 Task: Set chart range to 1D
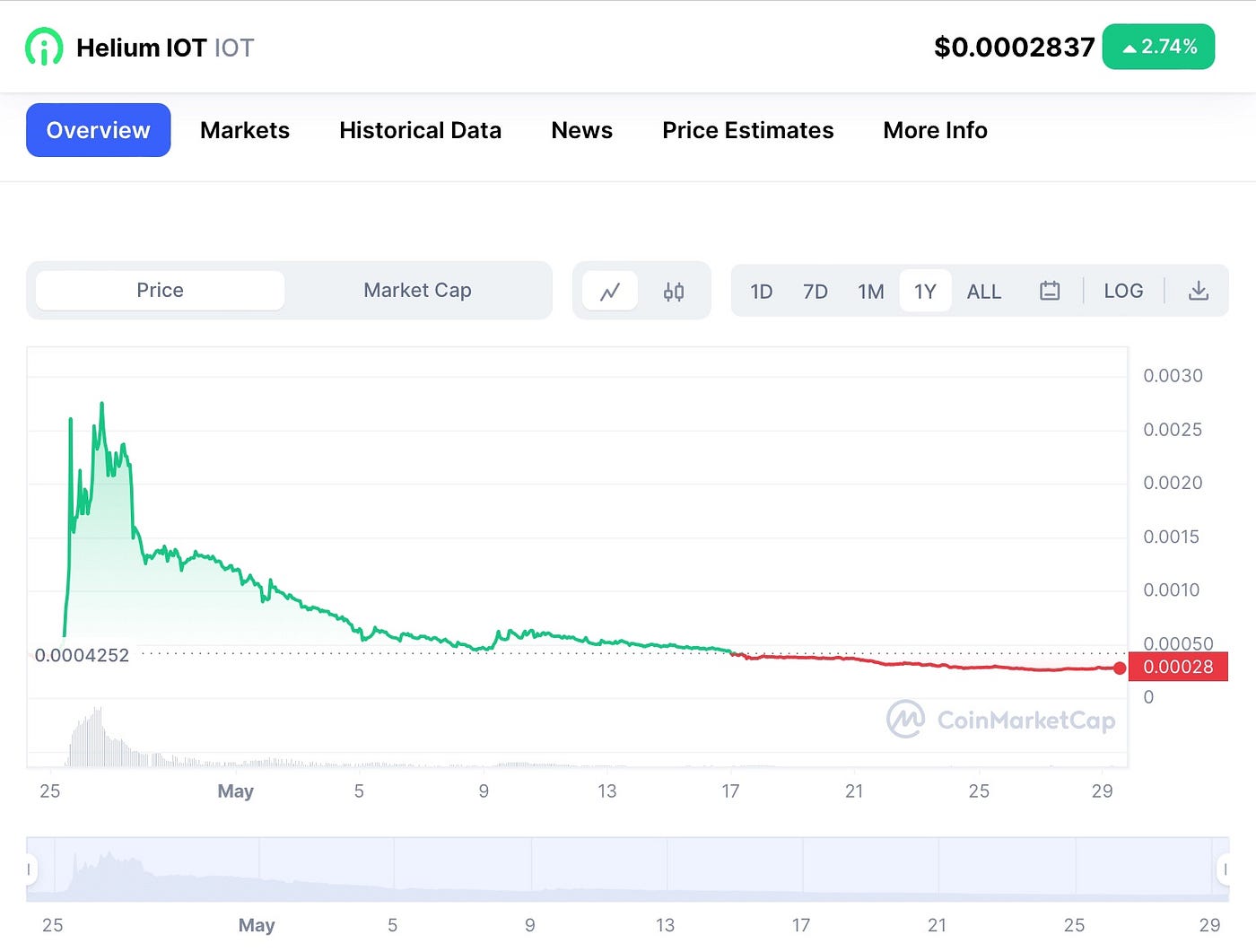click(762, 292)
